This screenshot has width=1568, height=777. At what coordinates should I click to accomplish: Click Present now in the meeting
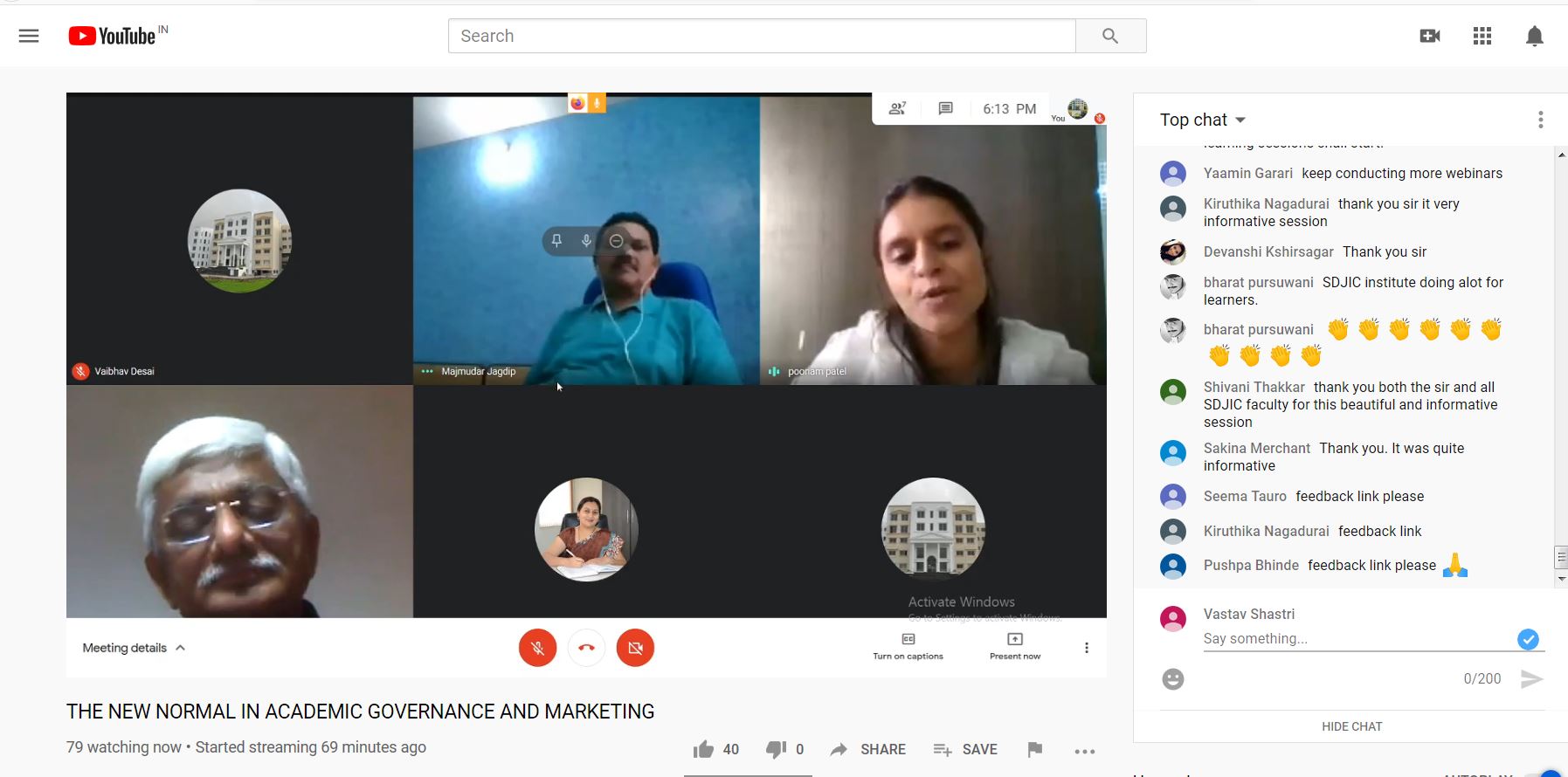click(x=1015, y=647)
